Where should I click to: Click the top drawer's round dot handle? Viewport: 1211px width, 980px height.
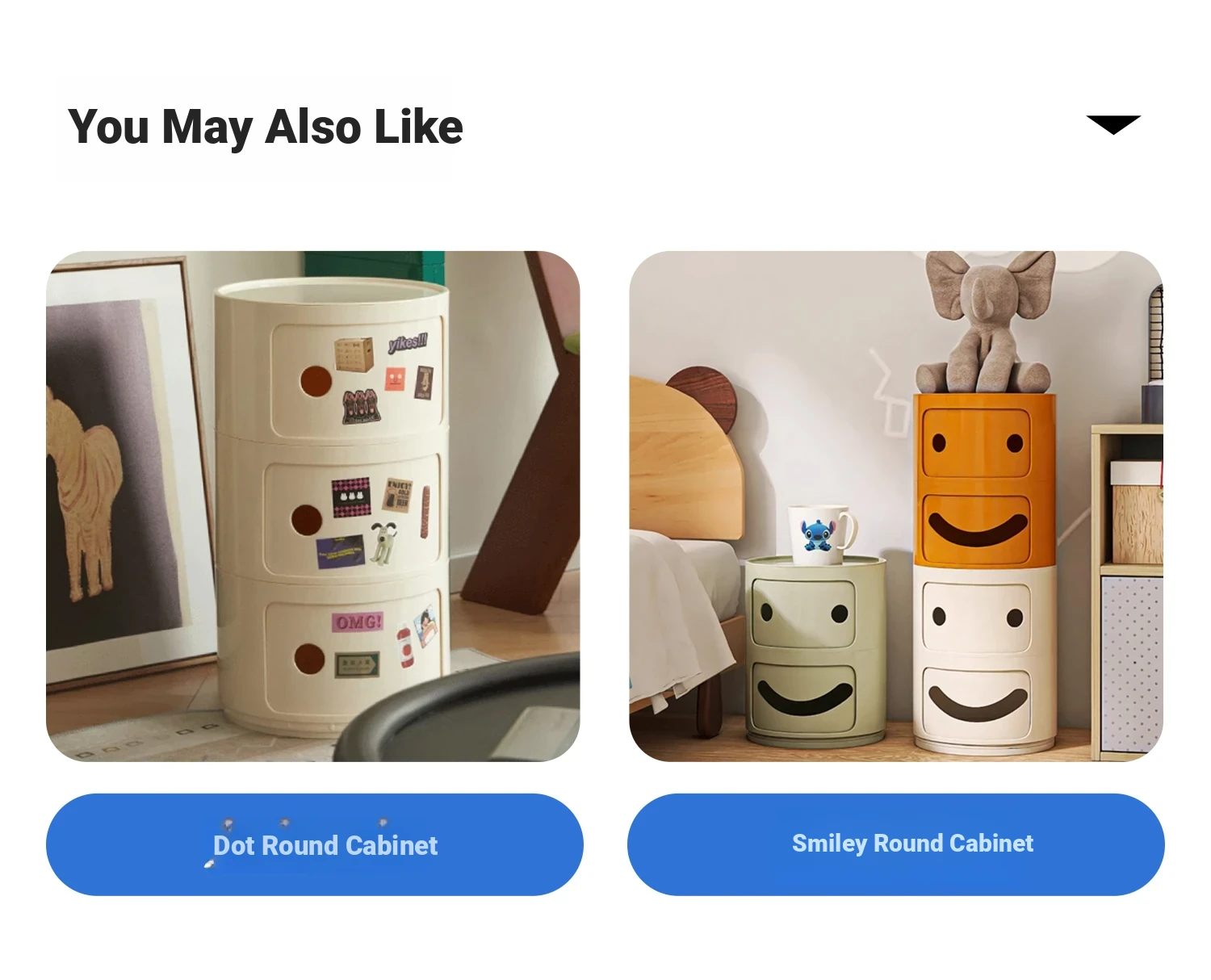pos(316,381)
